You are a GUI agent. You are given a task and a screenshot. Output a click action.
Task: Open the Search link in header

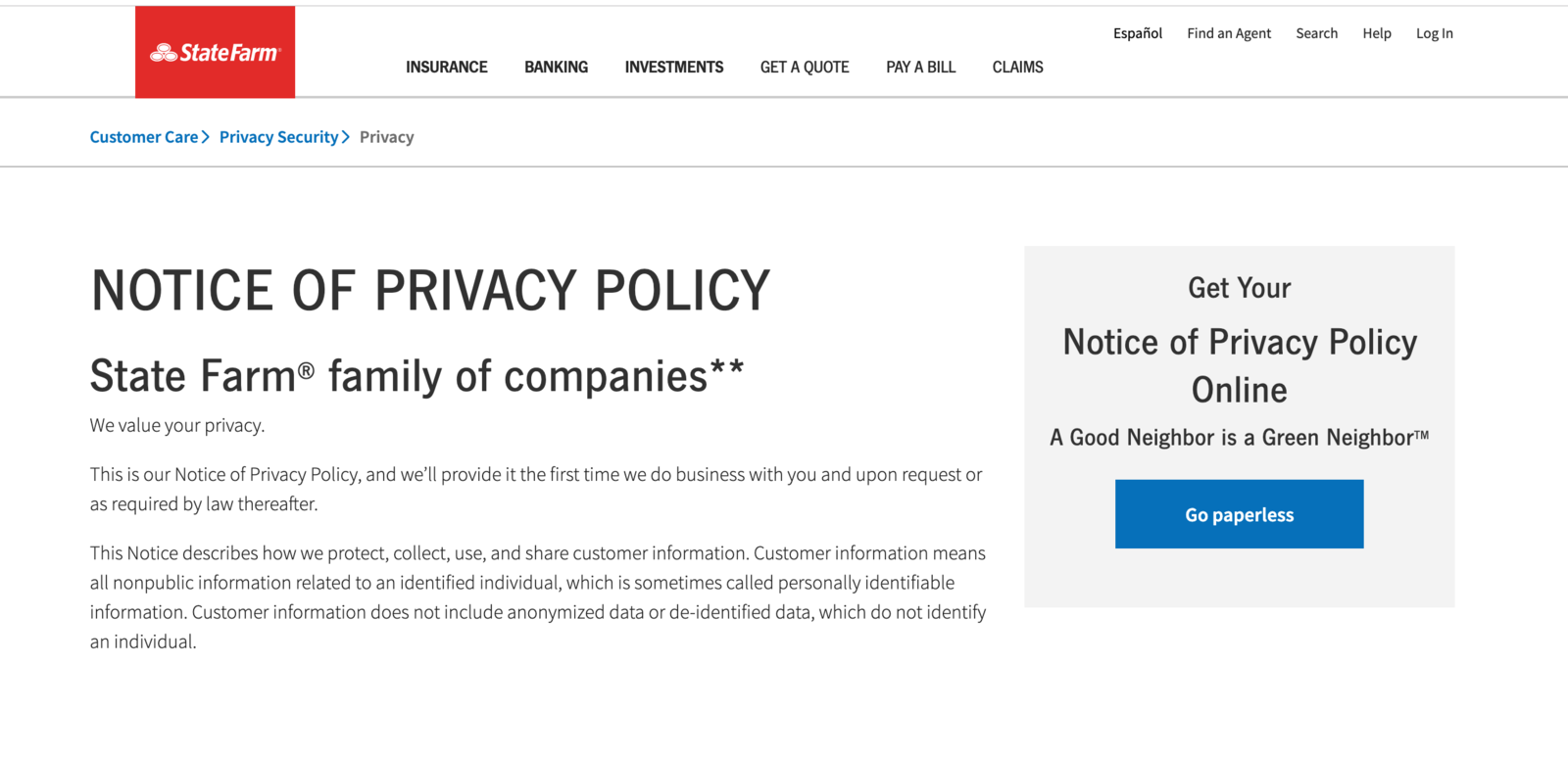click(x=1316, y=33)
